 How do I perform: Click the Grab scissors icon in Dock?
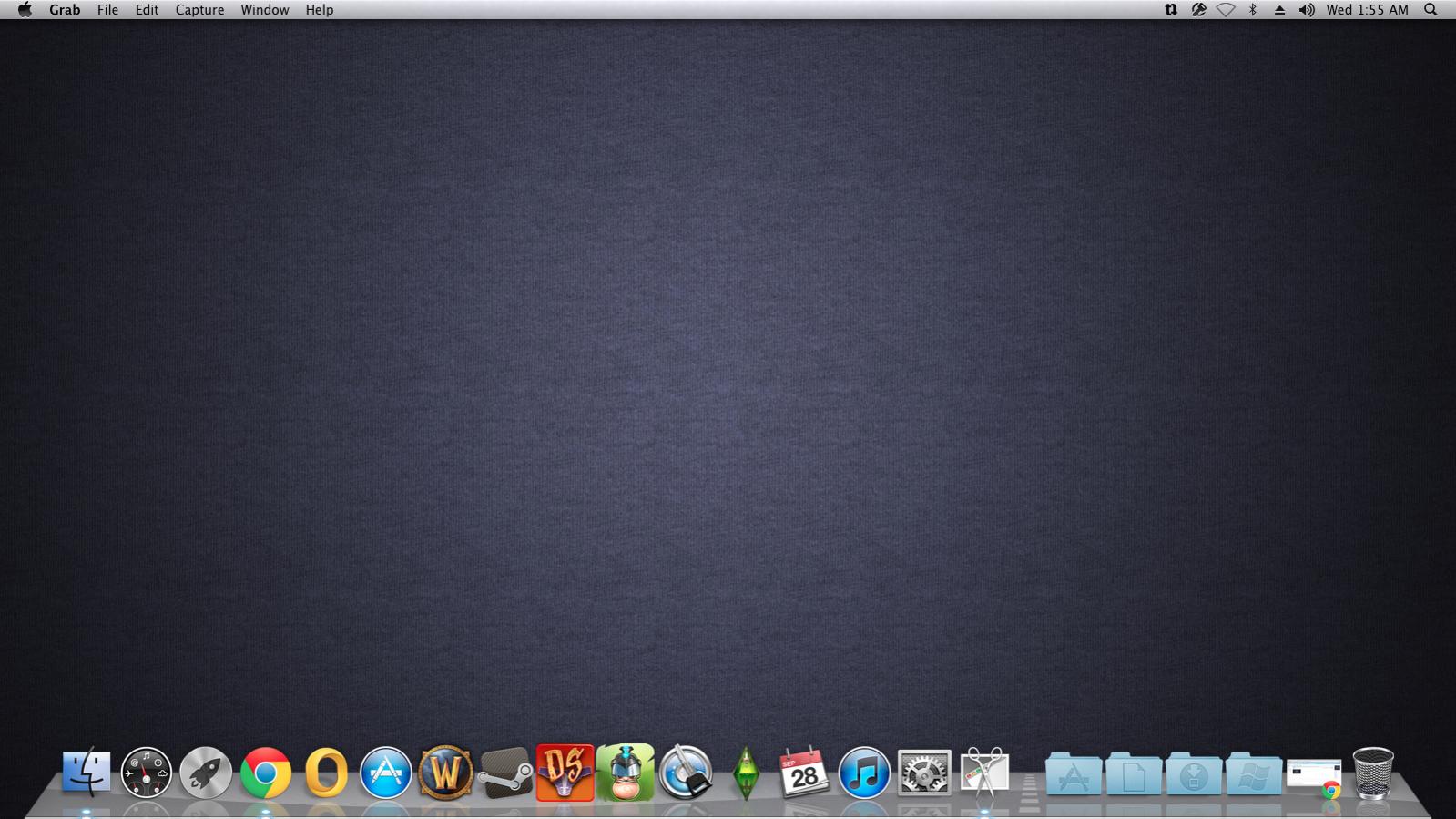click(x=984, y=773)
